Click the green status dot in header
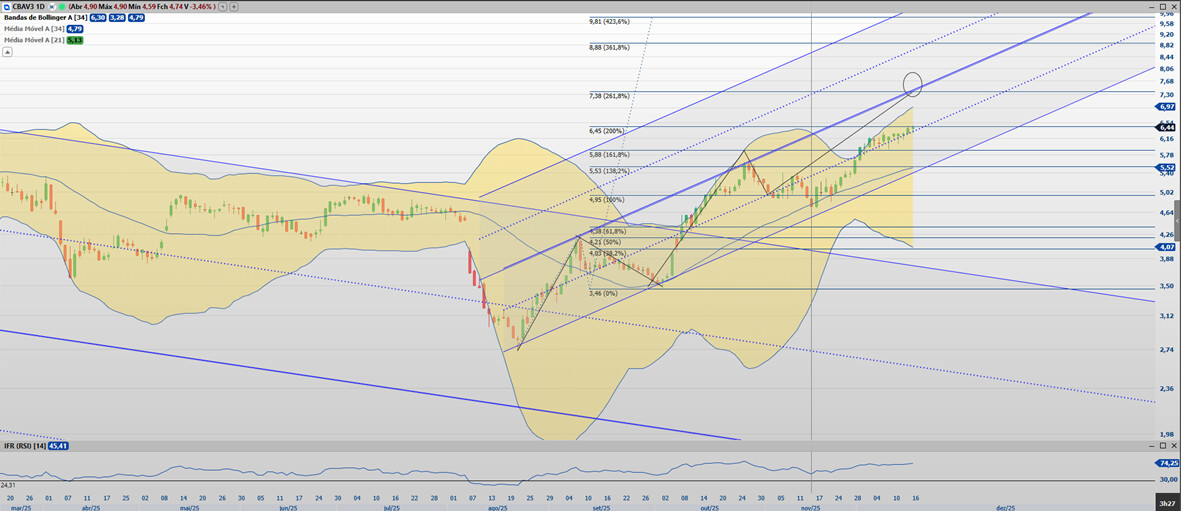This screenshot has width=1181, height=511. [x=61, y=6]
